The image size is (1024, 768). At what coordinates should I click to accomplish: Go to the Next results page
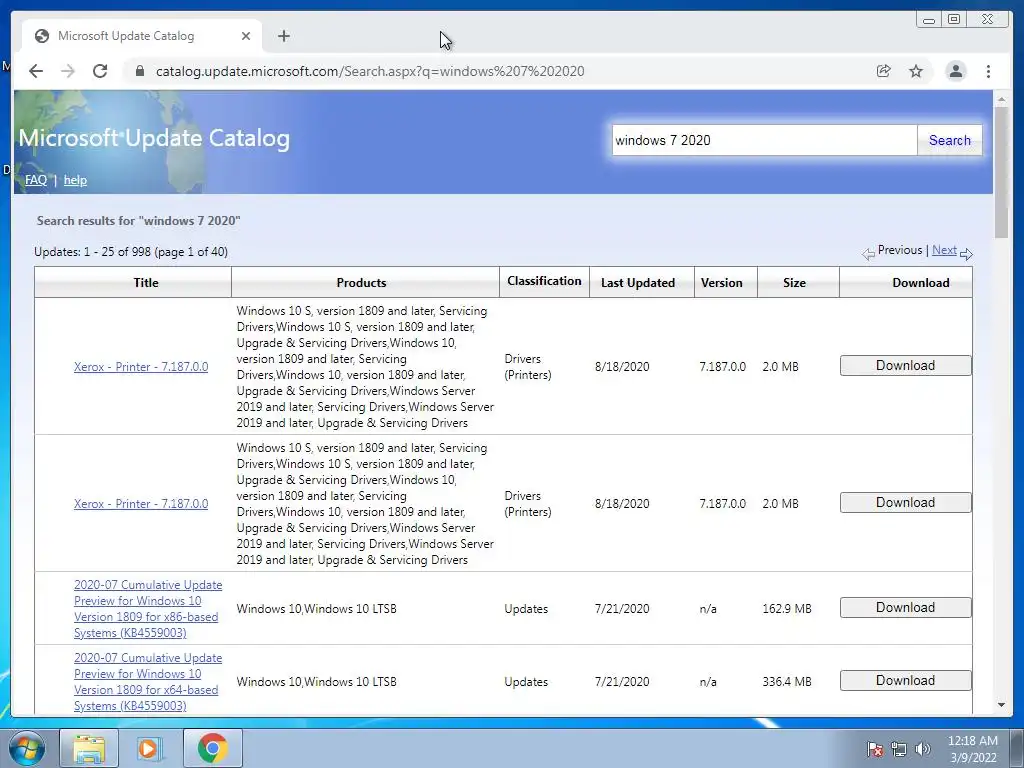pos(944,250)
